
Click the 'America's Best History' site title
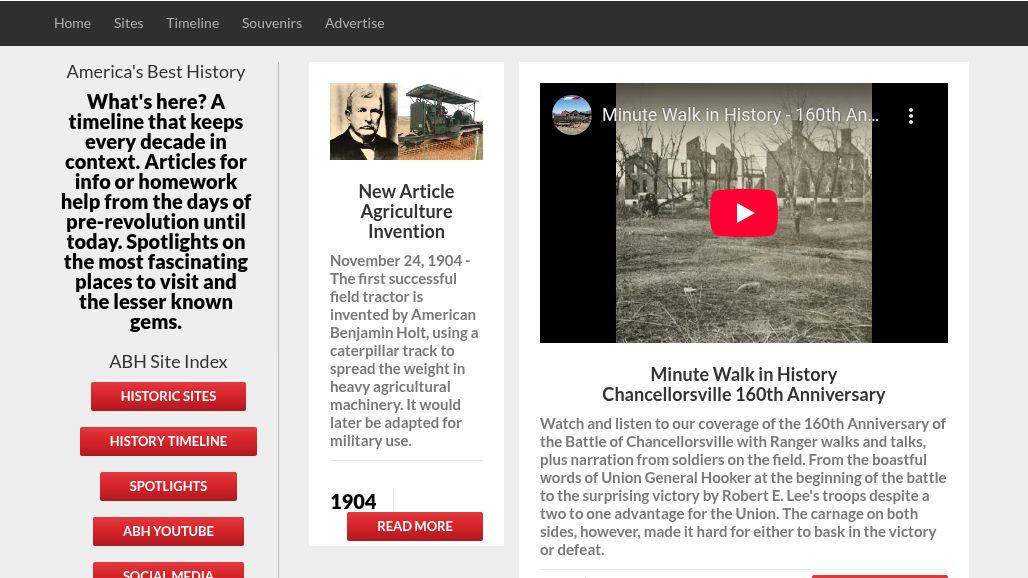tap(156, 71)
